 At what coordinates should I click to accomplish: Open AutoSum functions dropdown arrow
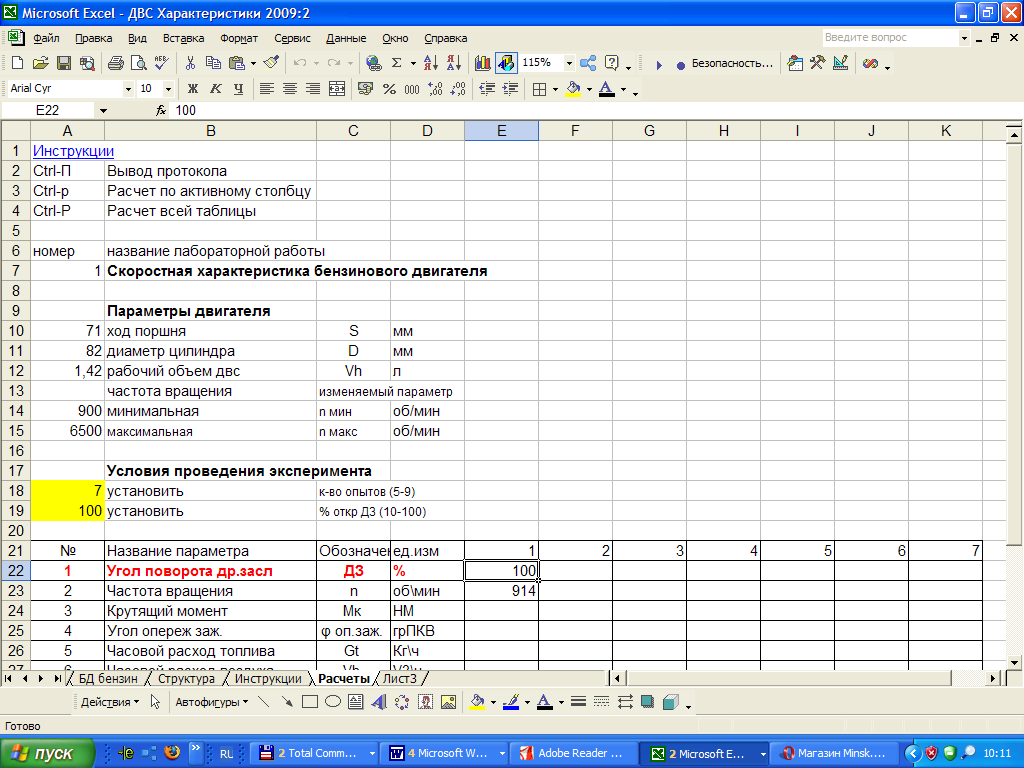coord(413,63)
